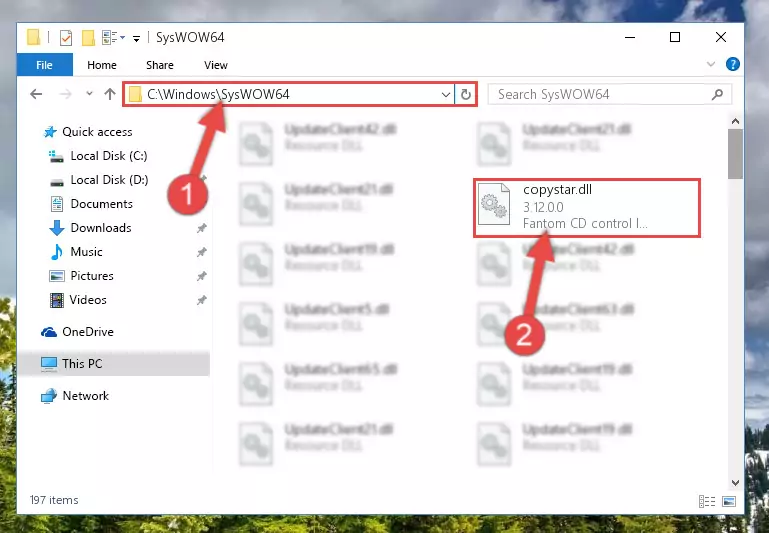Click the pin icon next to Music

tap(202, 252)
